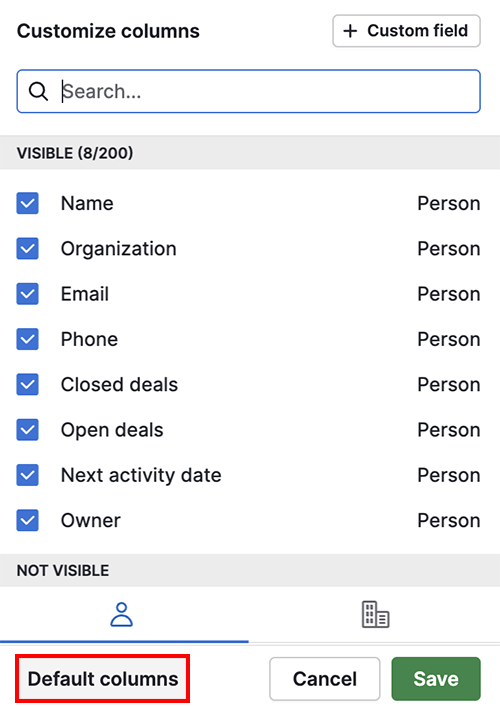Click the magnifying glass search icon
Screen dimensions: 500x707
(x=38, y=91)
